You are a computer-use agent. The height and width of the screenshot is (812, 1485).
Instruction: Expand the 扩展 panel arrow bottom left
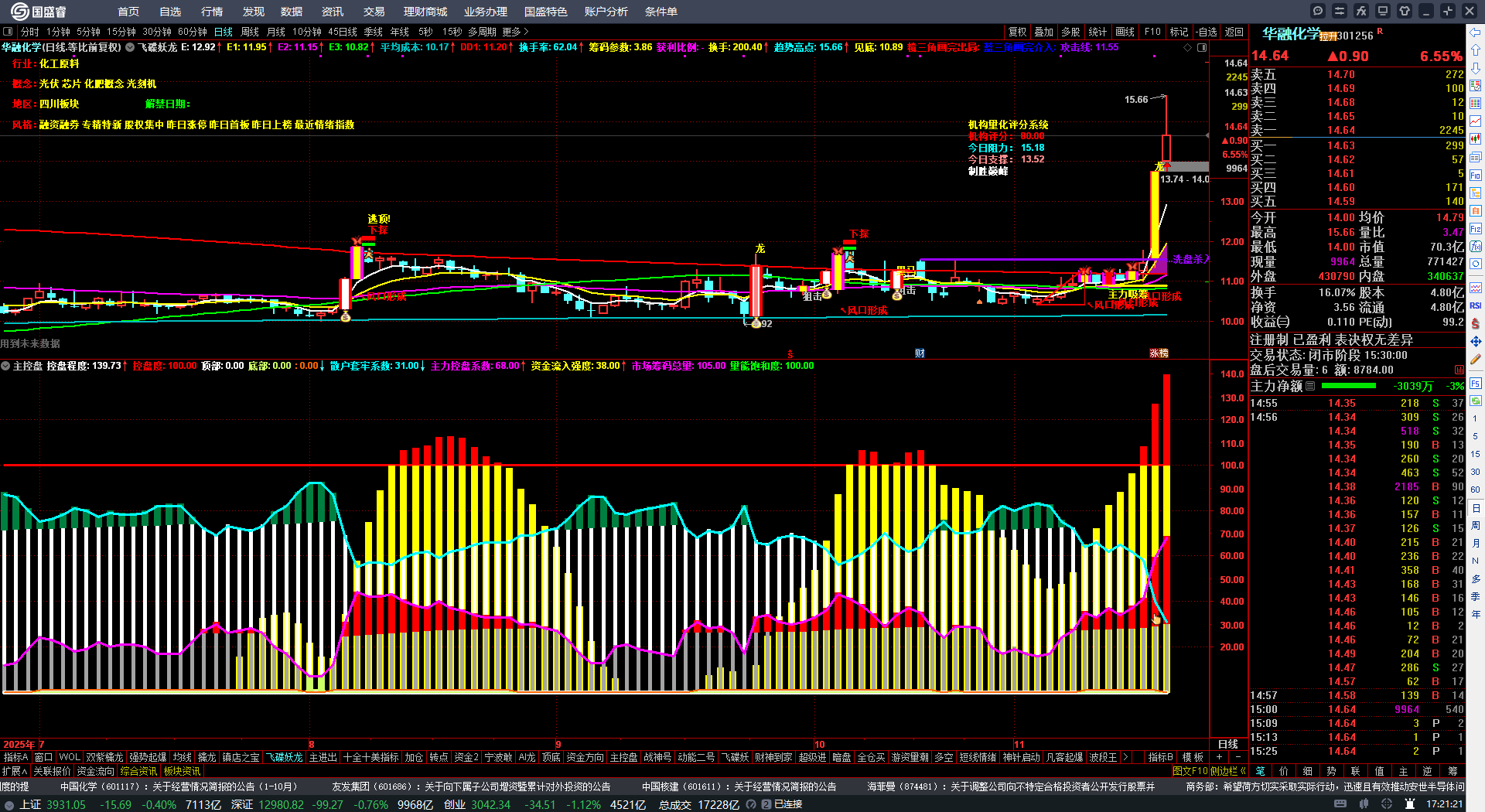[x=15, y=771]
